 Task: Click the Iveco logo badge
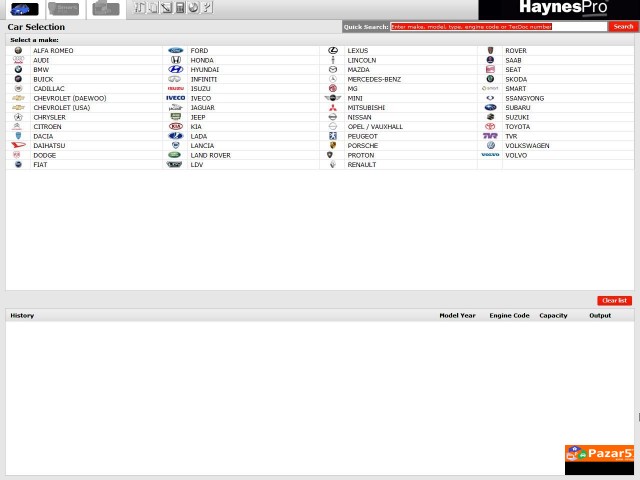click(x=175, y=98)
